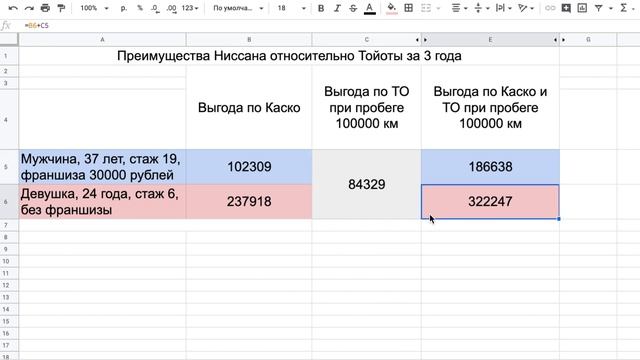The width and height of the screenshot is (640, 360).
Task: Open the fill color picker
Action: tap(391, 8)
